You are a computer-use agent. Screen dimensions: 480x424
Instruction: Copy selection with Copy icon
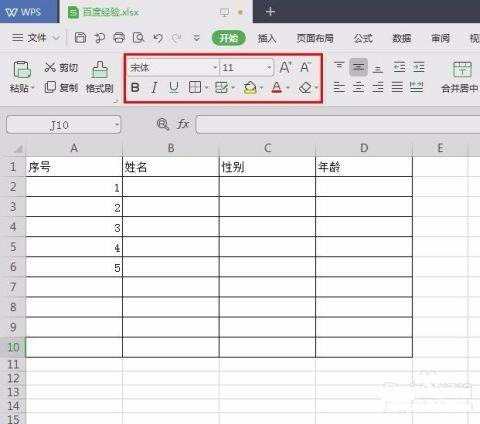[x=50, y=87]
